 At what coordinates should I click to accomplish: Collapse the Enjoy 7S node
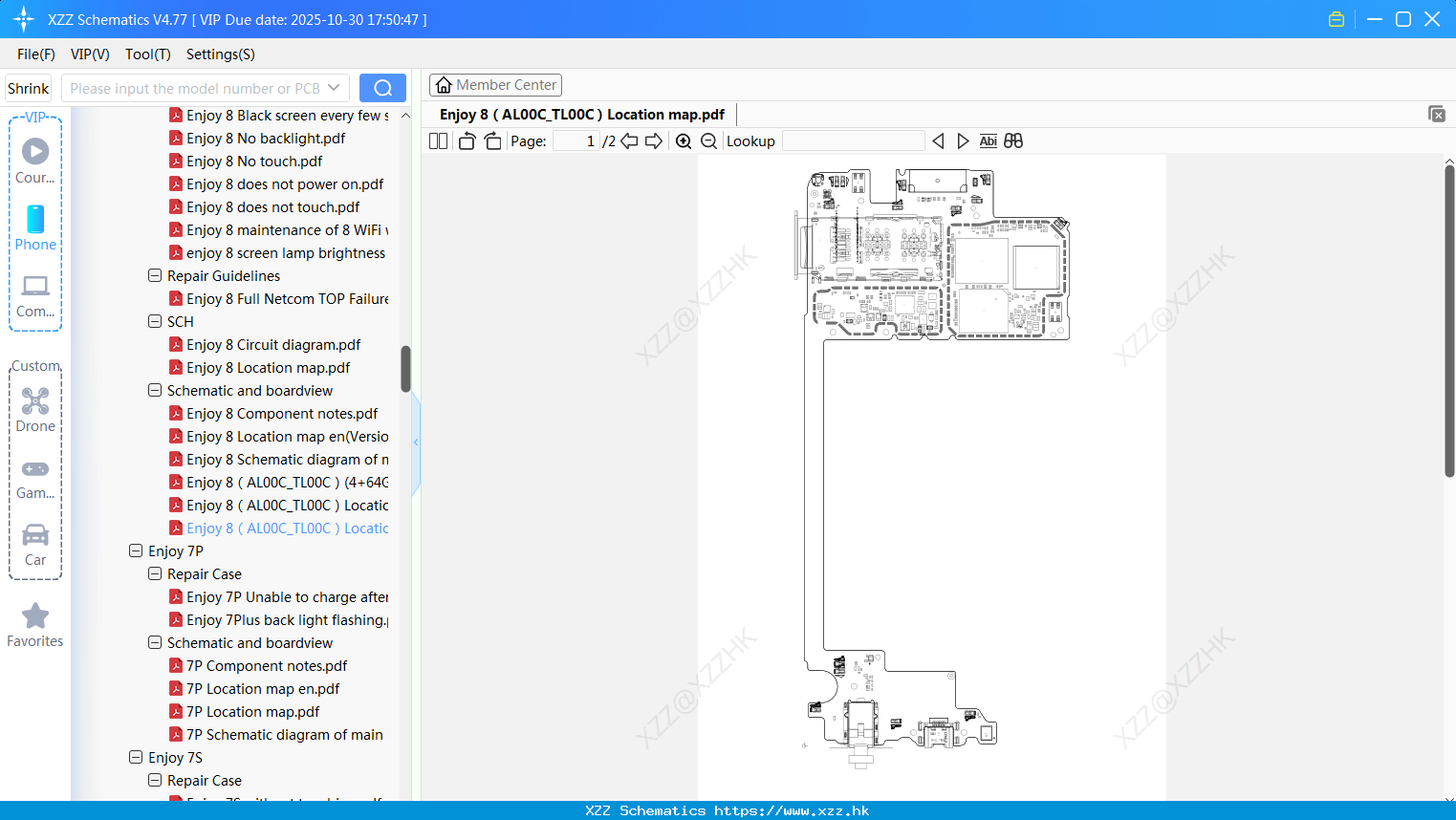136,757
